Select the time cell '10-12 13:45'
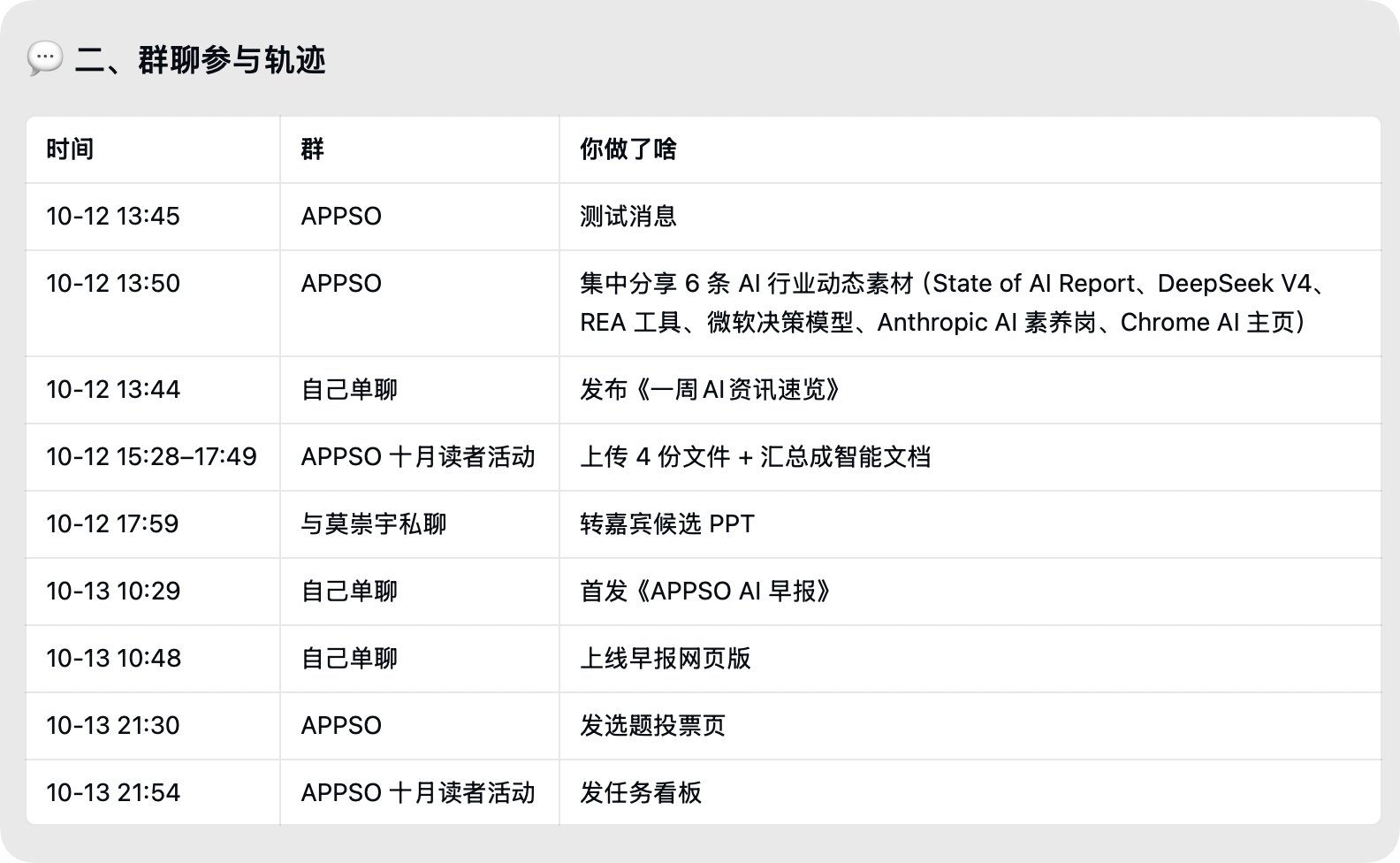Viewport: 1400px width, 863px height. (113, 217)
